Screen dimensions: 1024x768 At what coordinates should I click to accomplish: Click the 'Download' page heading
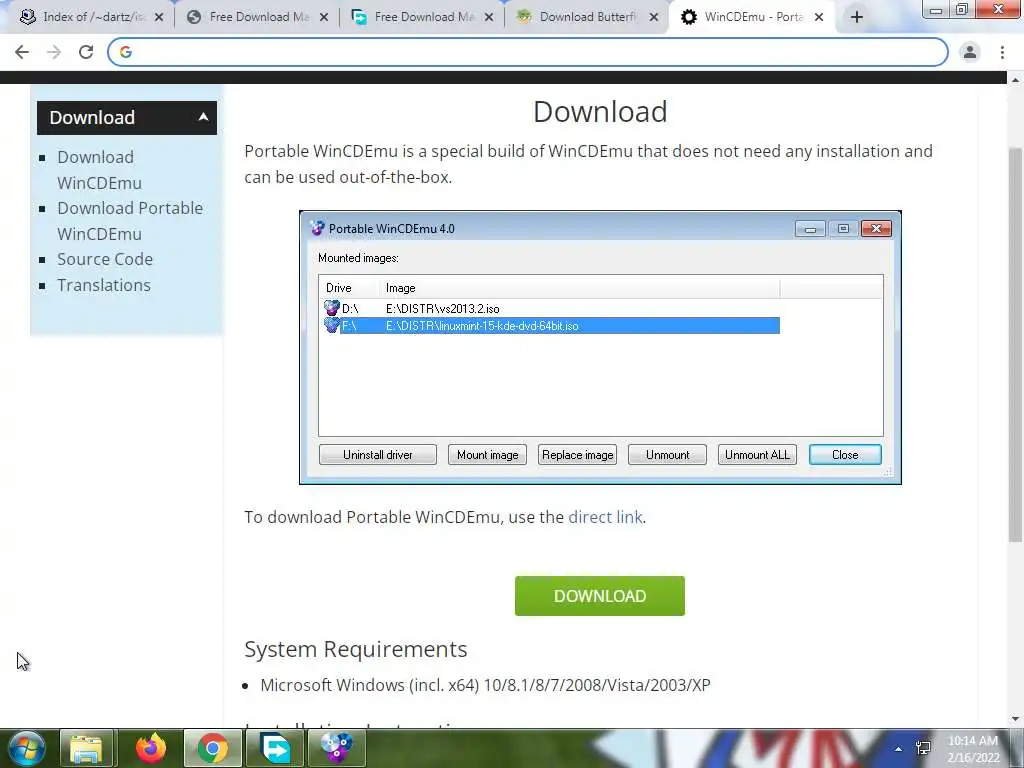pos(600,112)
